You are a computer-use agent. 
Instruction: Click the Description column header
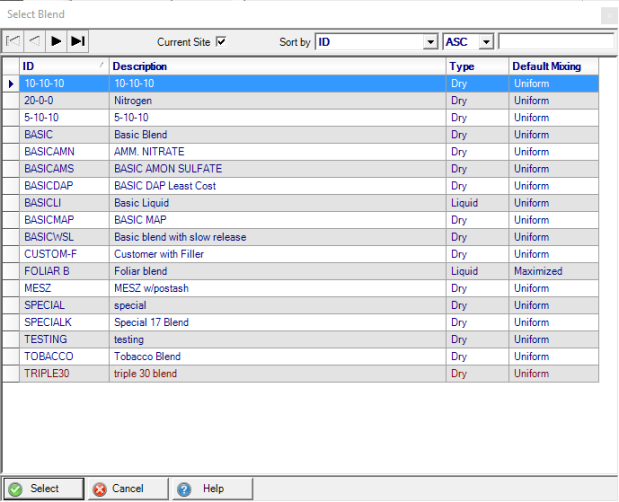click(277, 66)
